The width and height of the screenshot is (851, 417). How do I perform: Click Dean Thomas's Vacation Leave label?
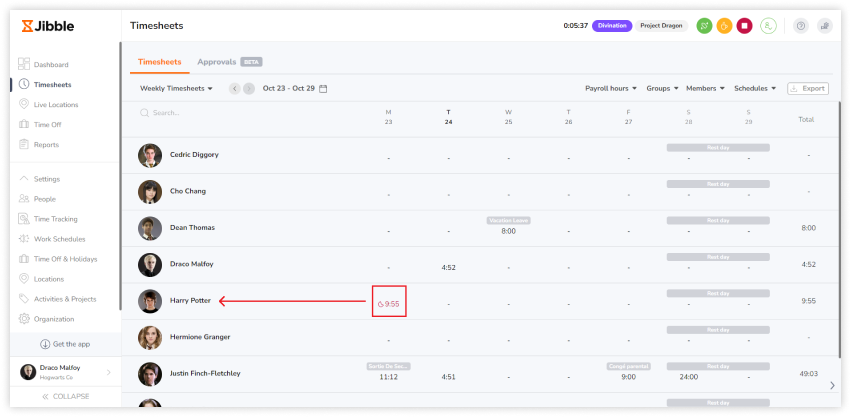pos(509,220)
